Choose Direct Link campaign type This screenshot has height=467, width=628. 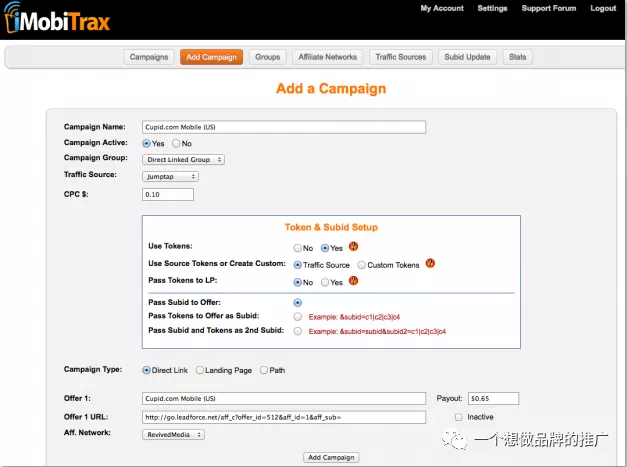click(x=147, y=370)
